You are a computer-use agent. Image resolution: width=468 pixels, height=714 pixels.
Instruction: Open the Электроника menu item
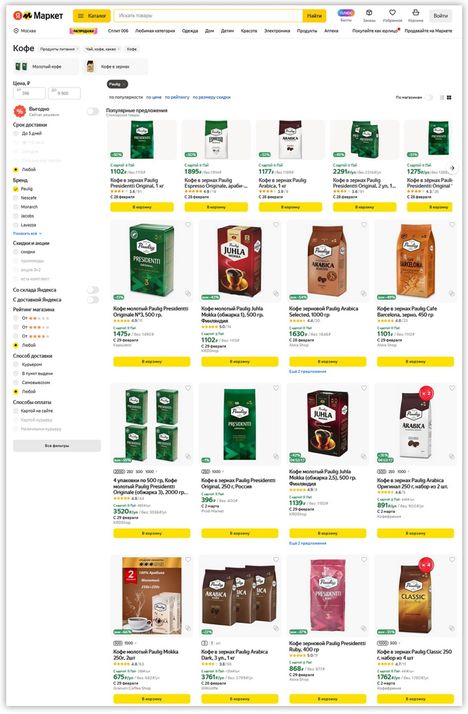277,31
